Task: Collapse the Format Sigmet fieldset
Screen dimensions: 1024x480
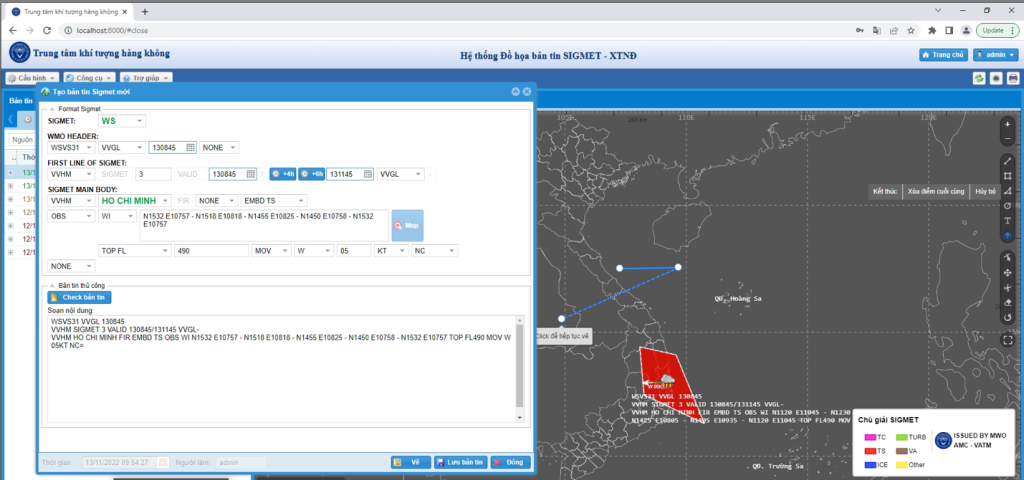Action: tap(50, 108)
